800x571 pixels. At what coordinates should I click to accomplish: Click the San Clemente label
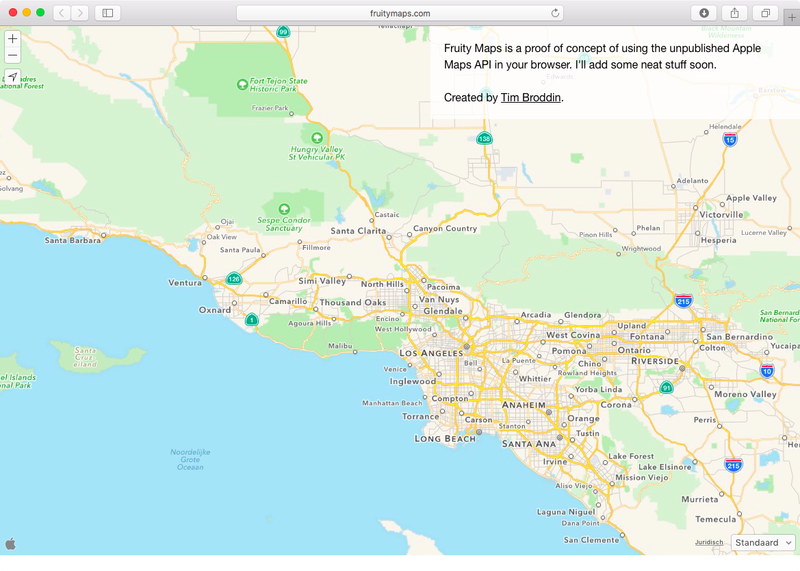pos(591,539)
